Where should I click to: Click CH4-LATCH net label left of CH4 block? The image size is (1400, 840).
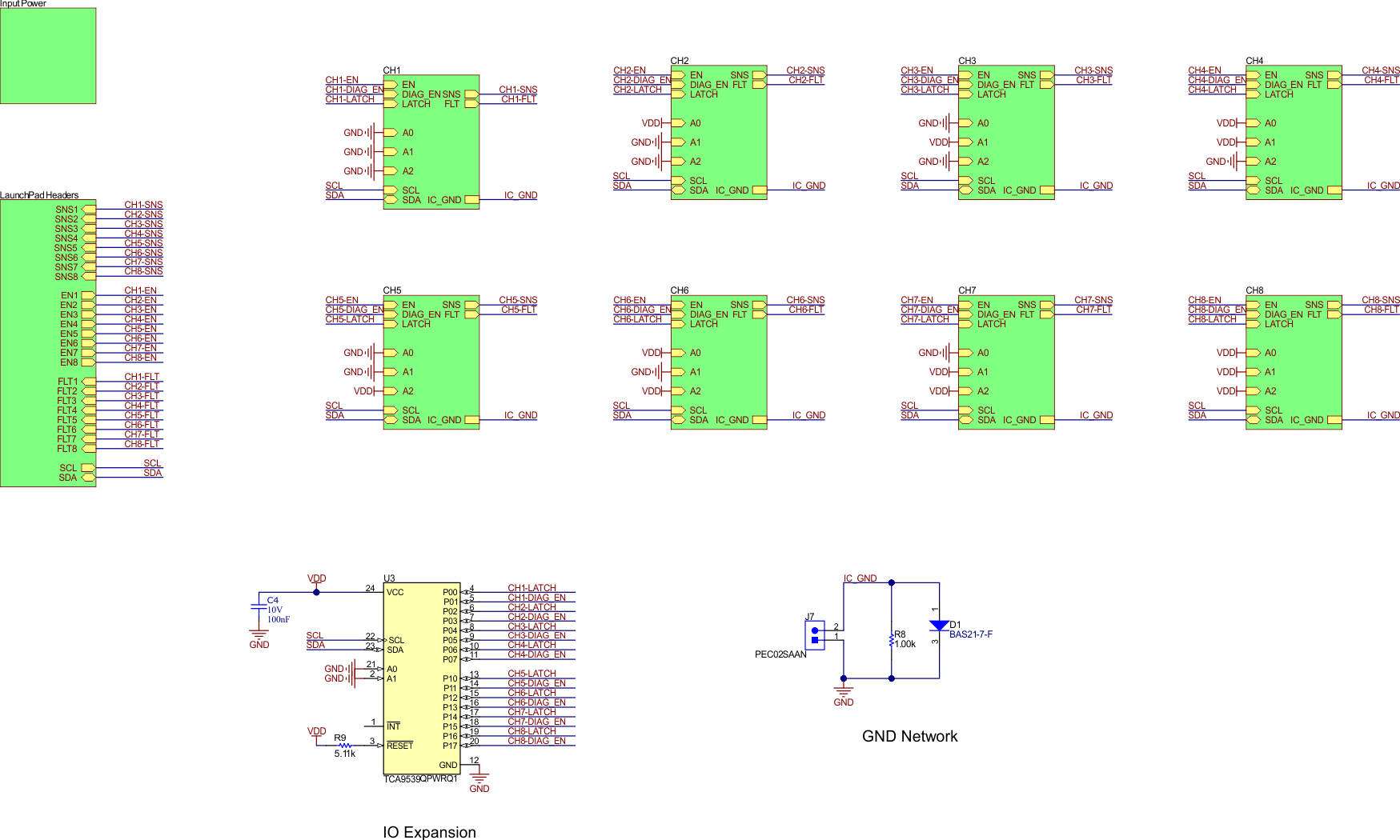[1212, 90]
